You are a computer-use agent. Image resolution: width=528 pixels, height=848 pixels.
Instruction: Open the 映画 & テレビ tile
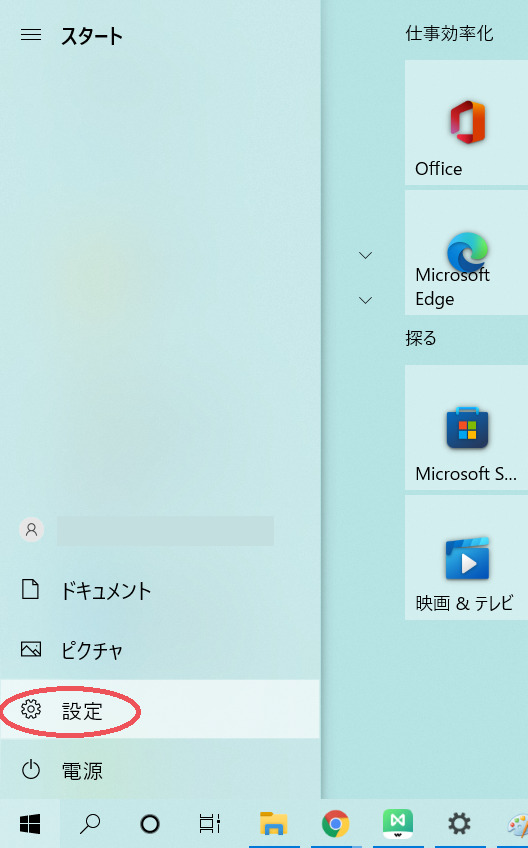coord(466,558)
